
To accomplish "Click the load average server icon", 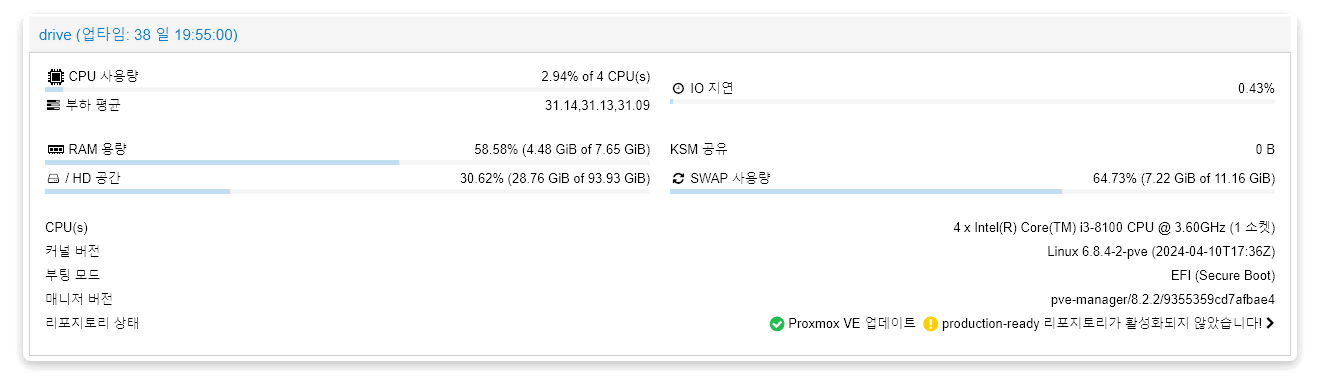I will (54, 105).
